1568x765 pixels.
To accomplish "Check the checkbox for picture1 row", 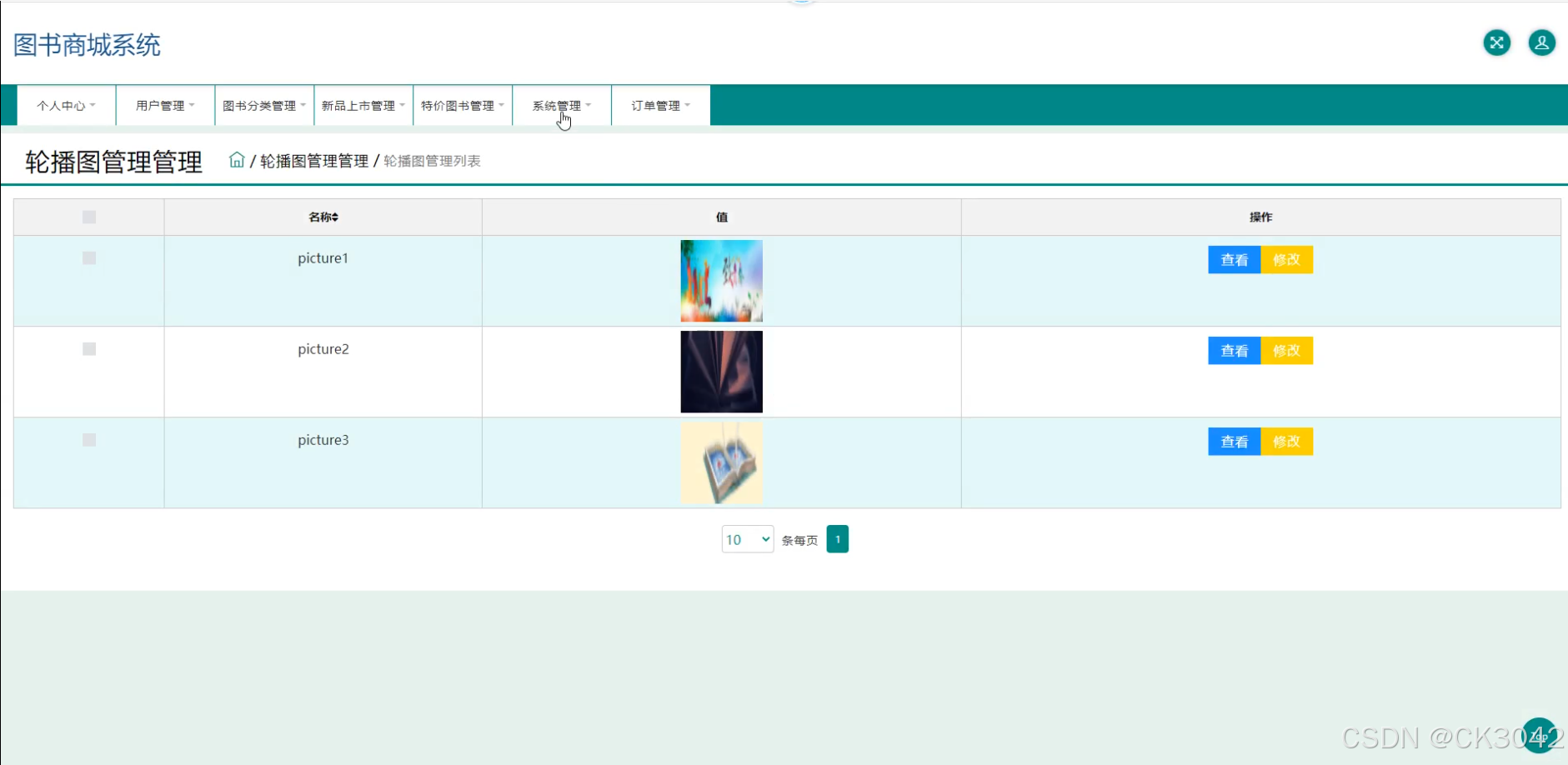I will point(89,258).
